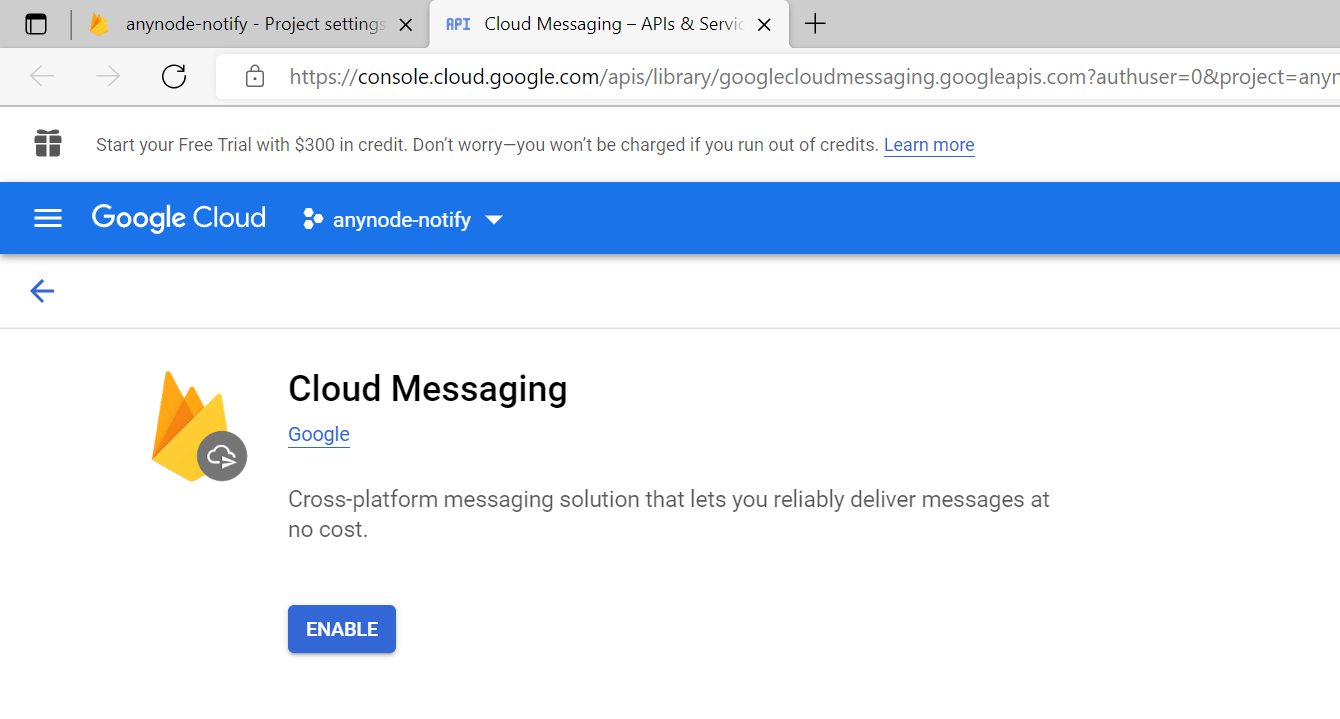The height and width of the screenshot is (719, 1340).
Task: Reload the page with the refresh icon
Action: [x=174, y=77]
